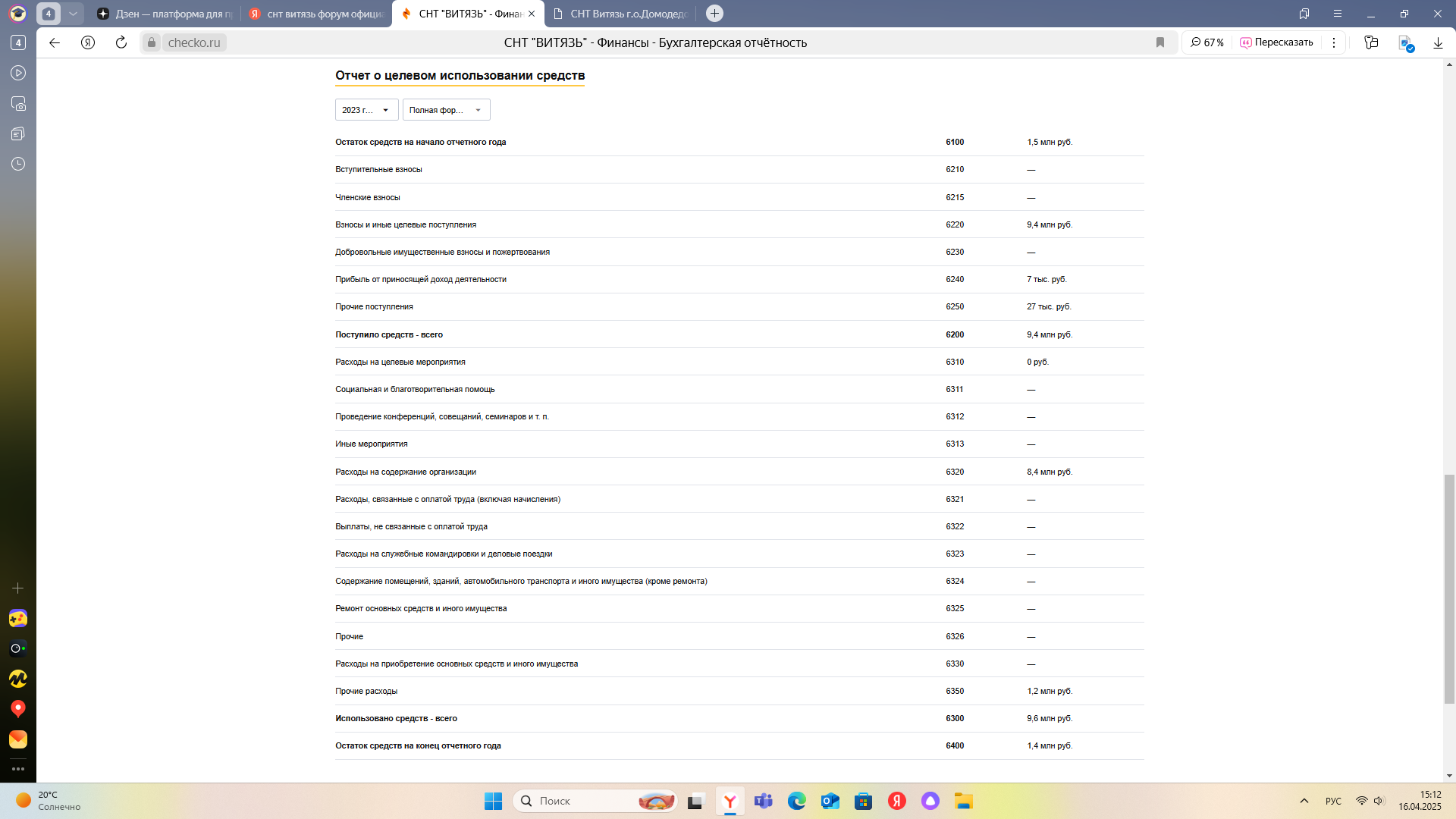Click the Пересказать button

(1277, 42)
